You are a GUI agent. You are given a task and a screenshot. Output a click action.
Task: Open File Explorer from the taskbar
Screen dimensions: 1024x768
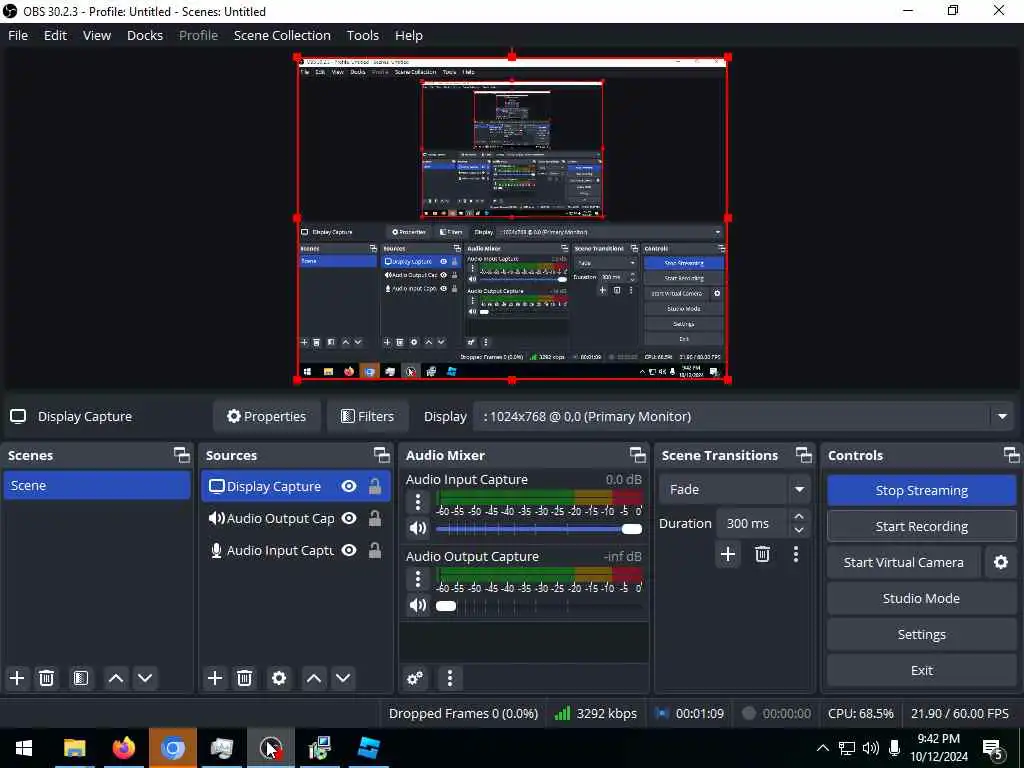tap(74, 748)
